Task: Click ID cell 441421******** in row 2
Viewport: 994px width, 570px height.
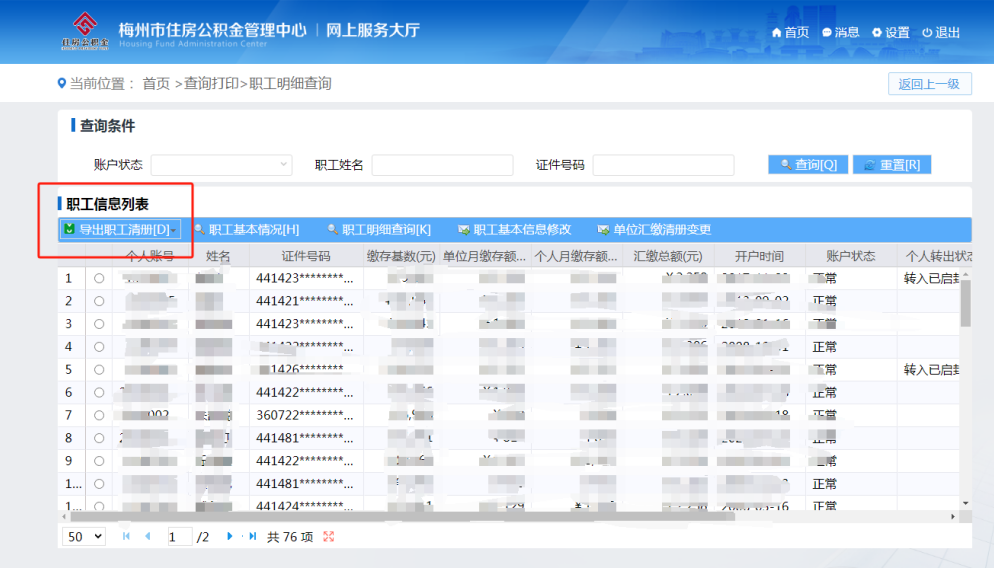Action: 304,301
